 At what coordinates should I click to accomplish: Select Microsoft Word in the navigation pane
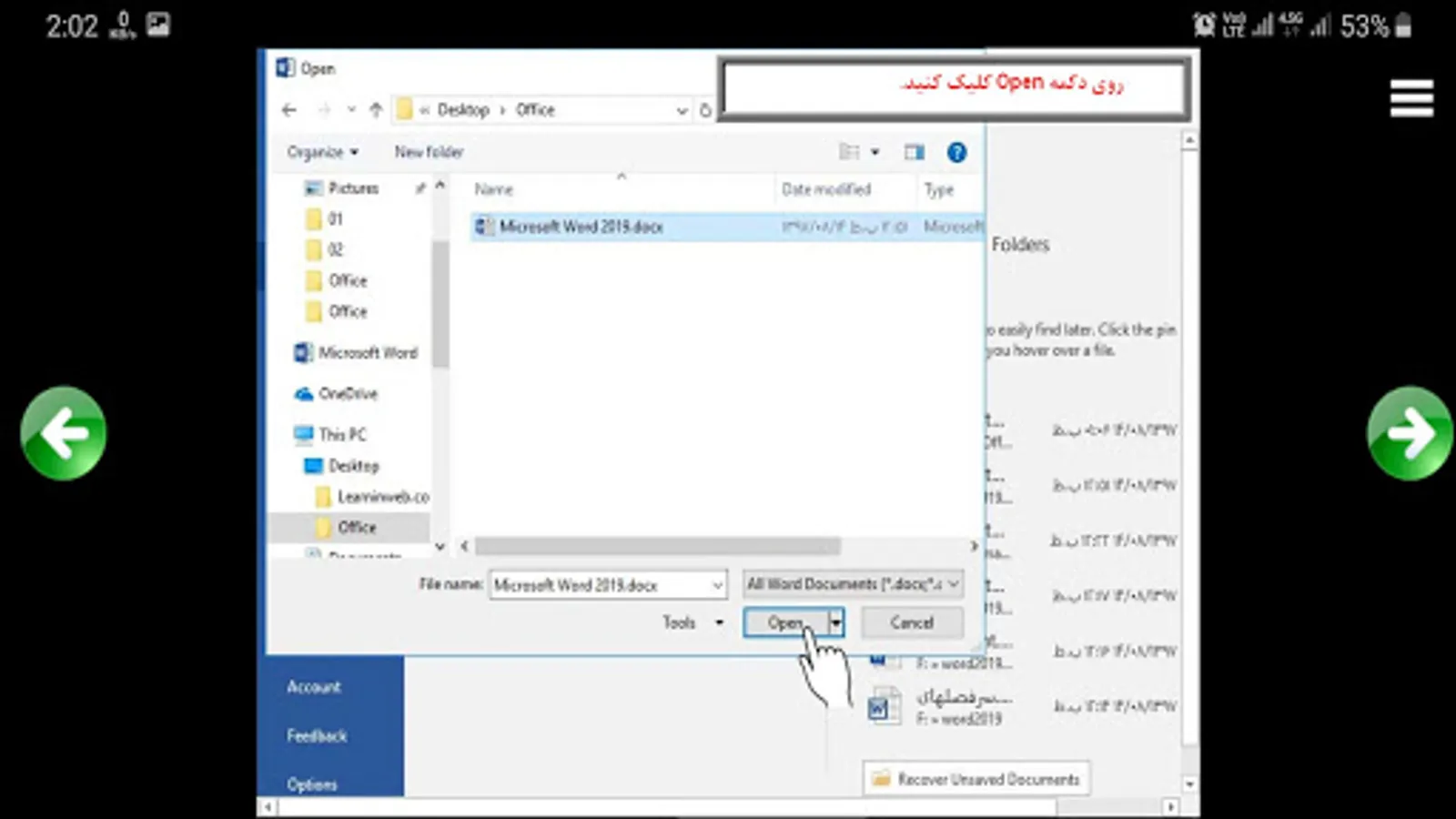pos(356,353)
